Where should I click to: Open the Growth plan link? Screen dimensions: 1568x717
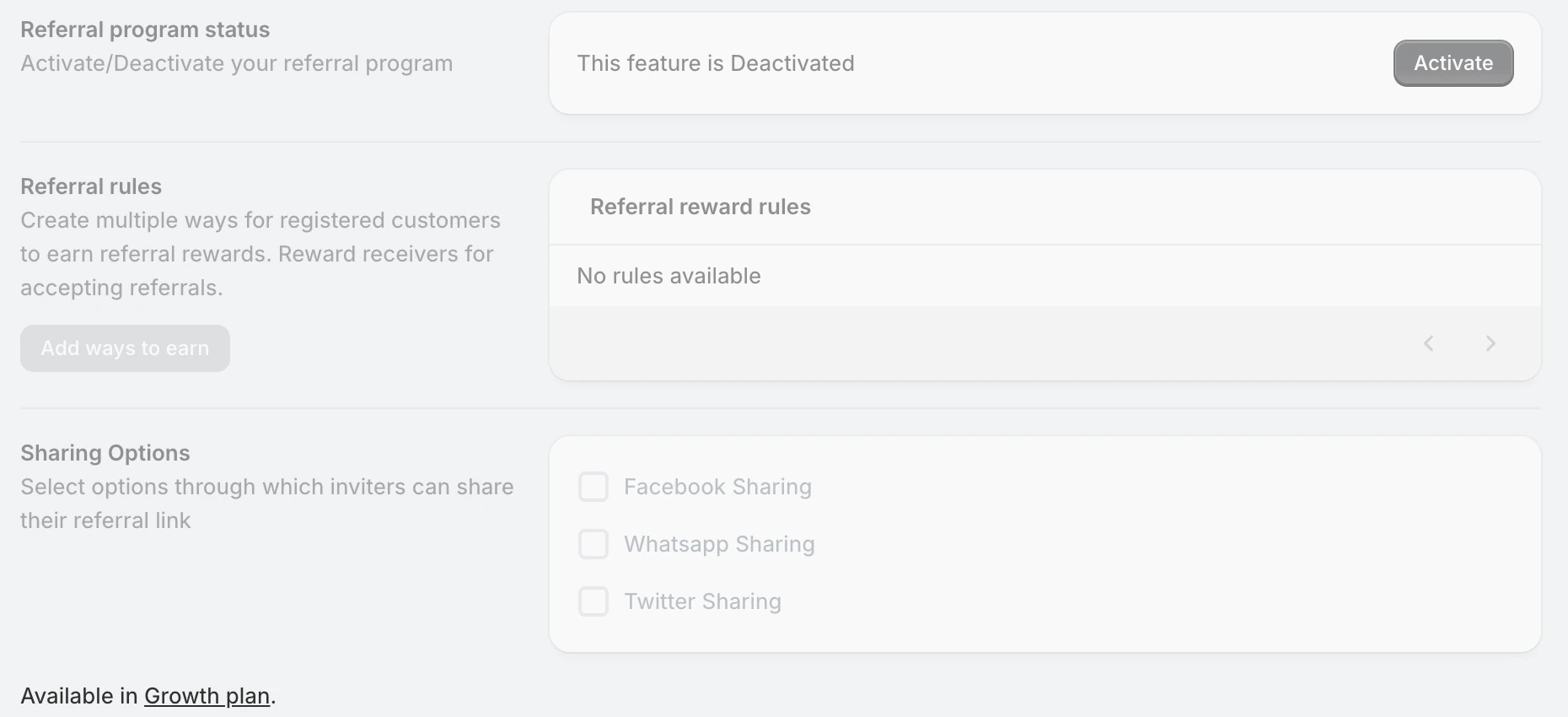(x=207, y=696)
